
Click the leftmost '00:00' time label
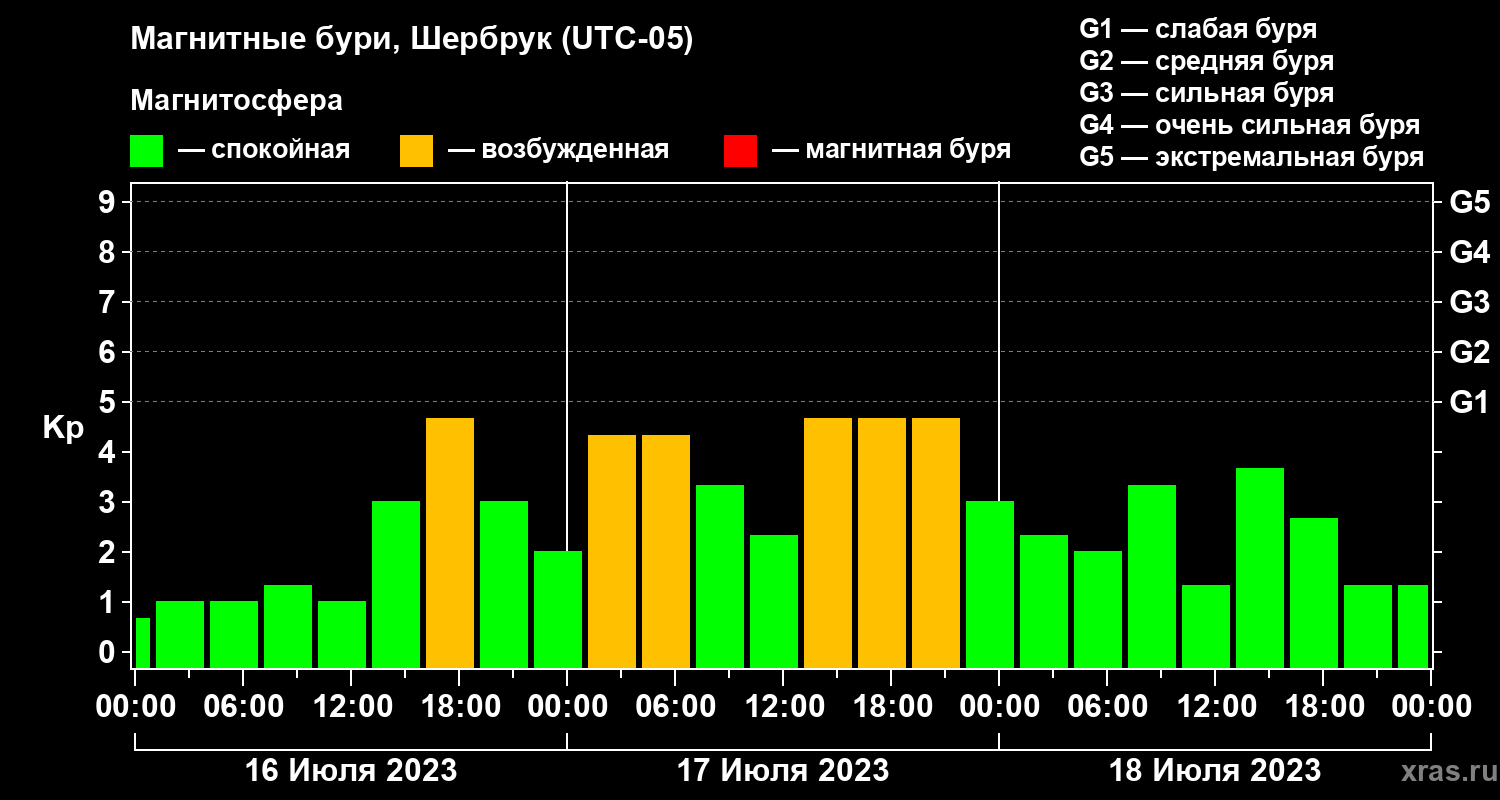(x=135, y=707)
